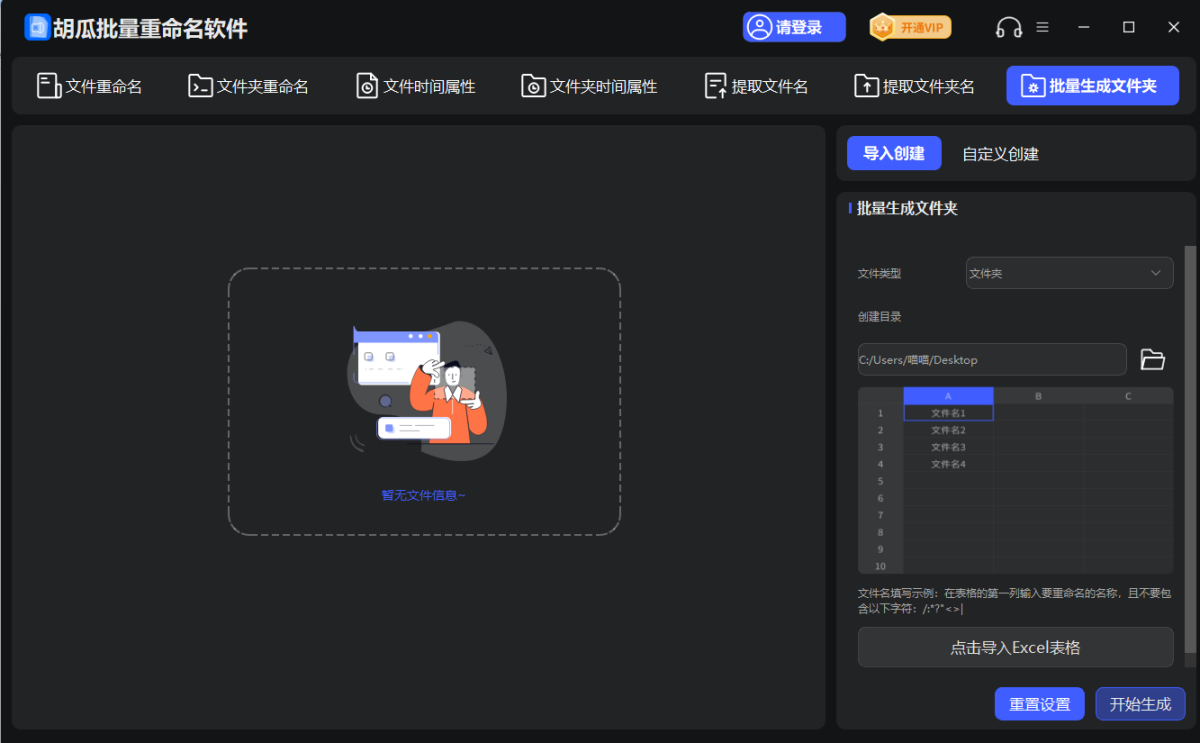Expand the 文件类型 dropdown

pos(1069,273)
